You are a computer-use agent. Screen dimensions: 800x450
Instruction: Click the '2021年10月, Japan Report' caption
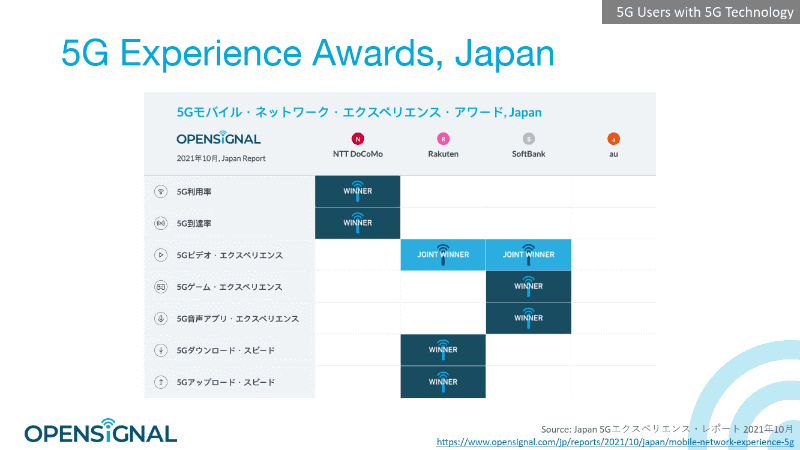[221, 159]
